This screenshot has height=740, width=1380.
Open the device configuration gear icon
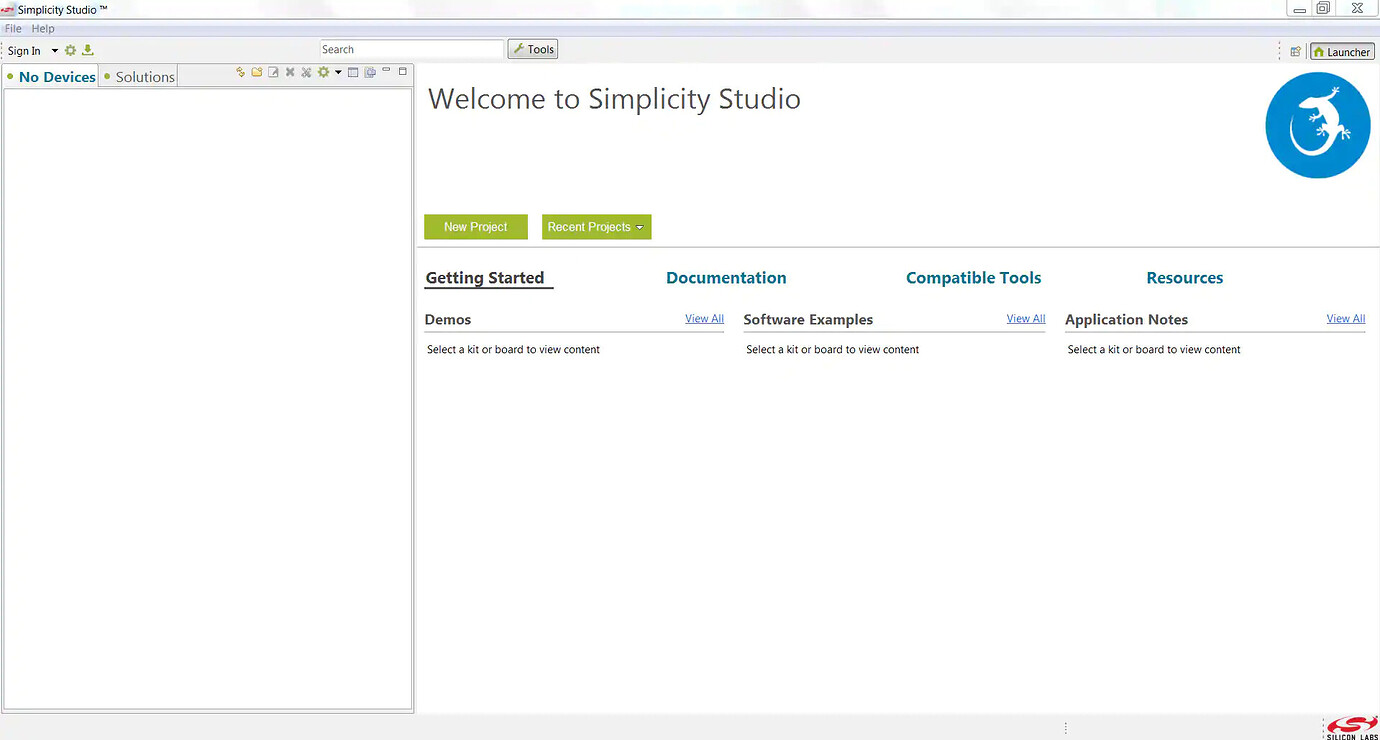[322, 71]
